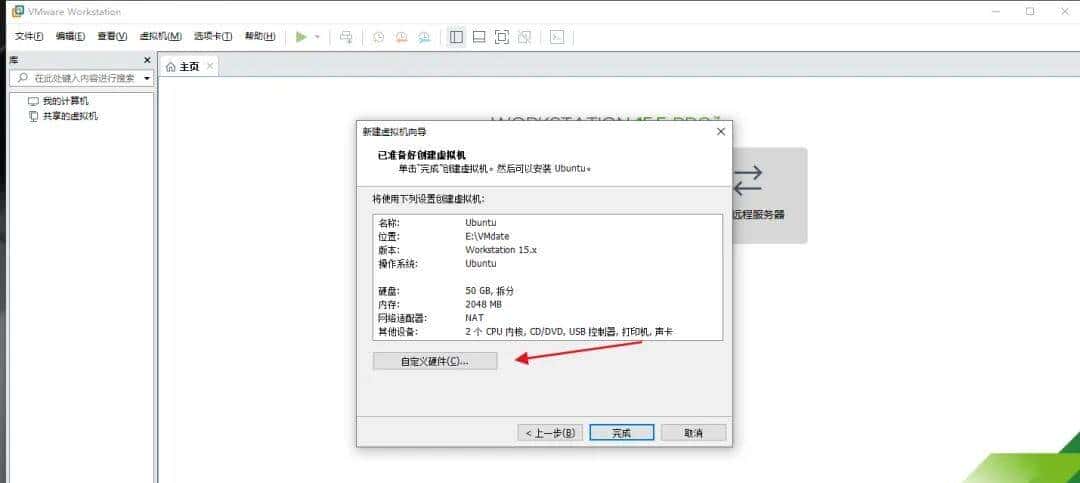Click the monitor icon beside 我的计算机
This screenshot has width=1080, height=483.
pyautogui.click(x=33, y=101)
